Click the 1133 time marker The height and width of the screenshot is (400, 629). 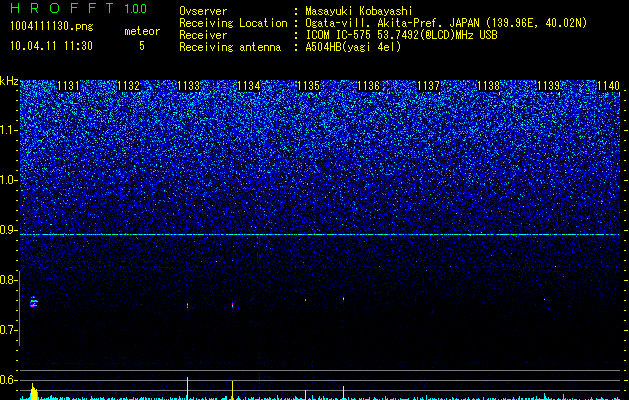[189, 86]
